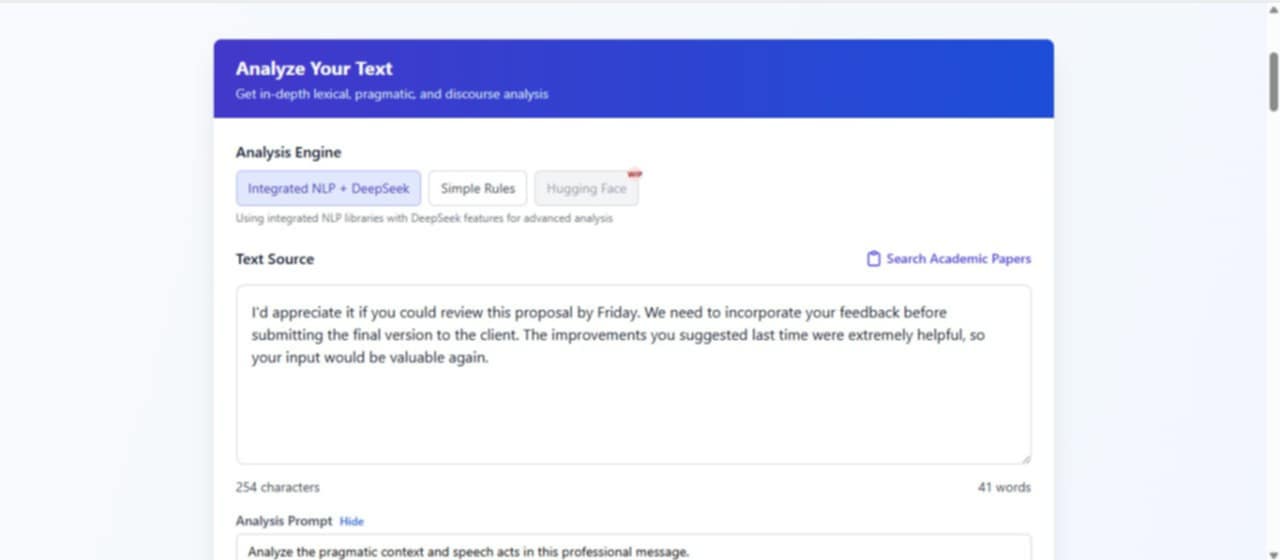Click the WIP badge on Hugging Face

(634, 174)
